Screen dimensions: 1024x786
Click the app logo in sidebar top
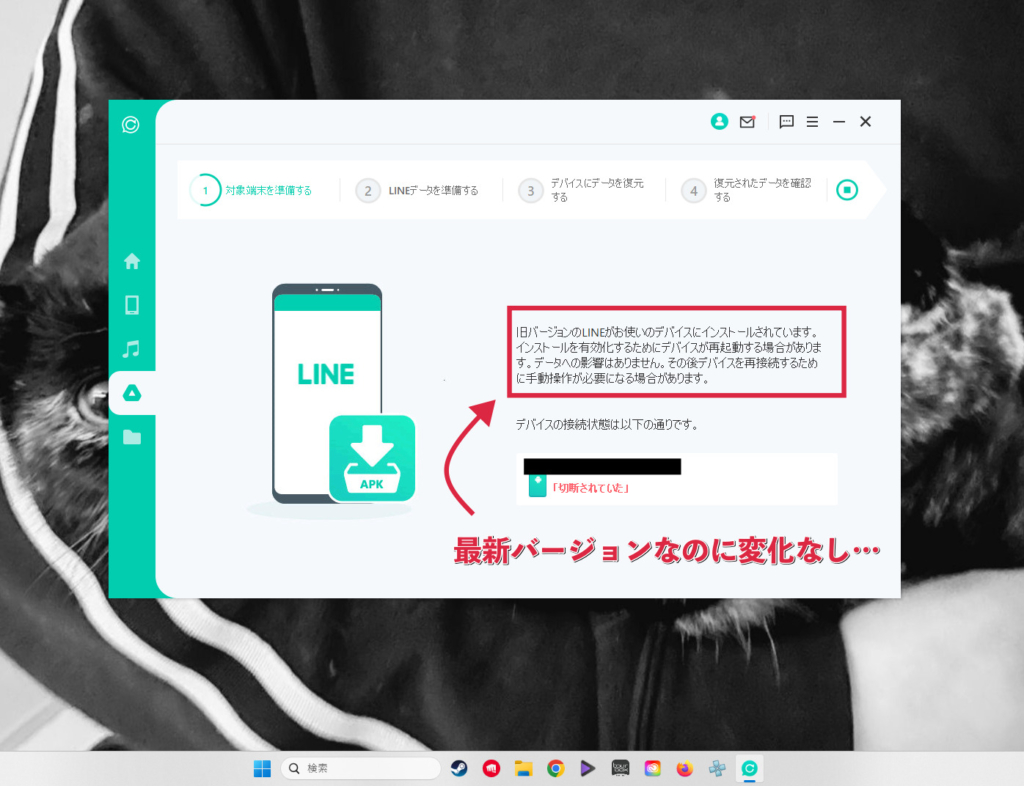pos(131,125)
